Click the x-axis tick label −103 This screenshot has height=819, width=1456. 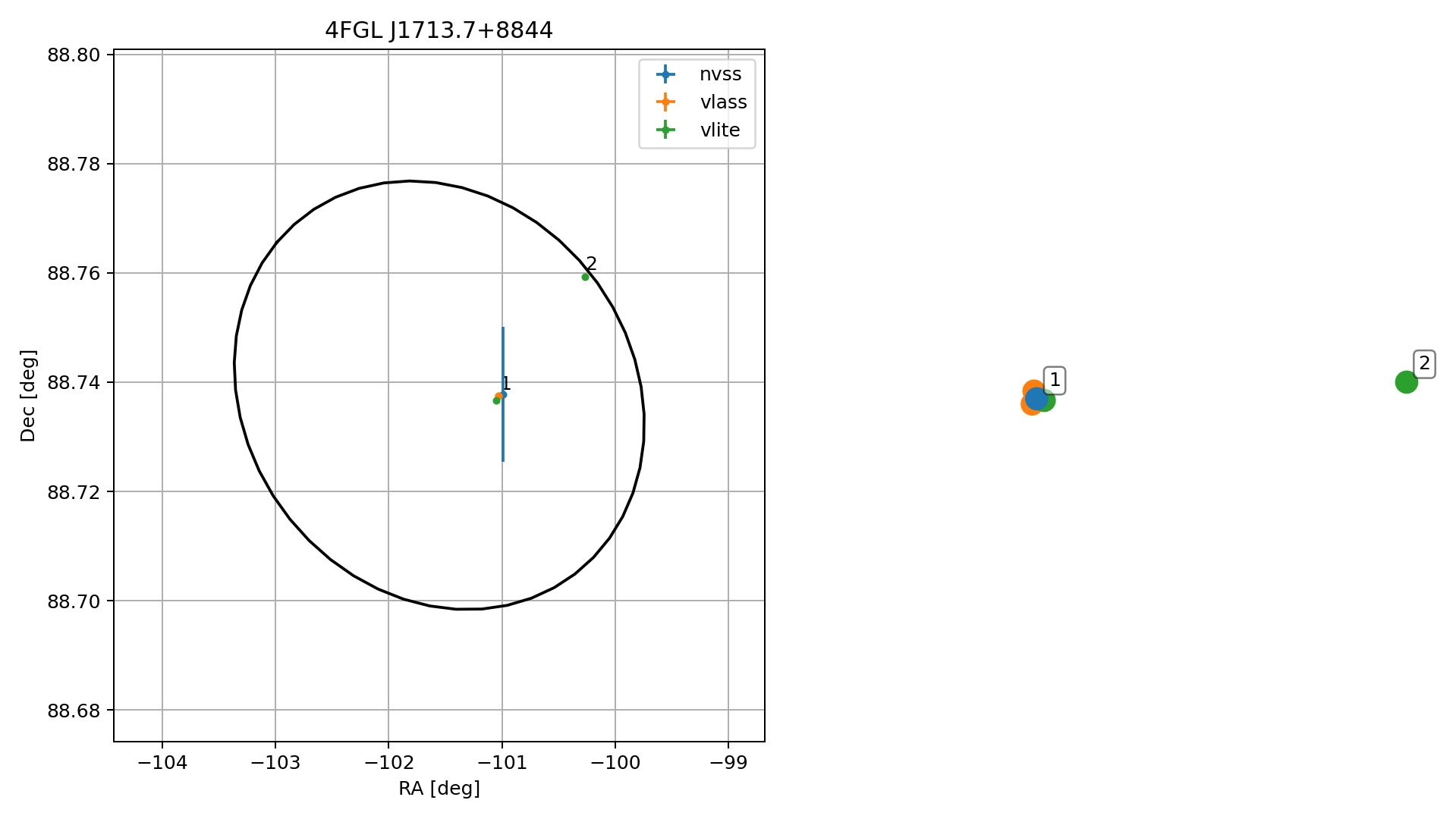[x=275, y=762]
